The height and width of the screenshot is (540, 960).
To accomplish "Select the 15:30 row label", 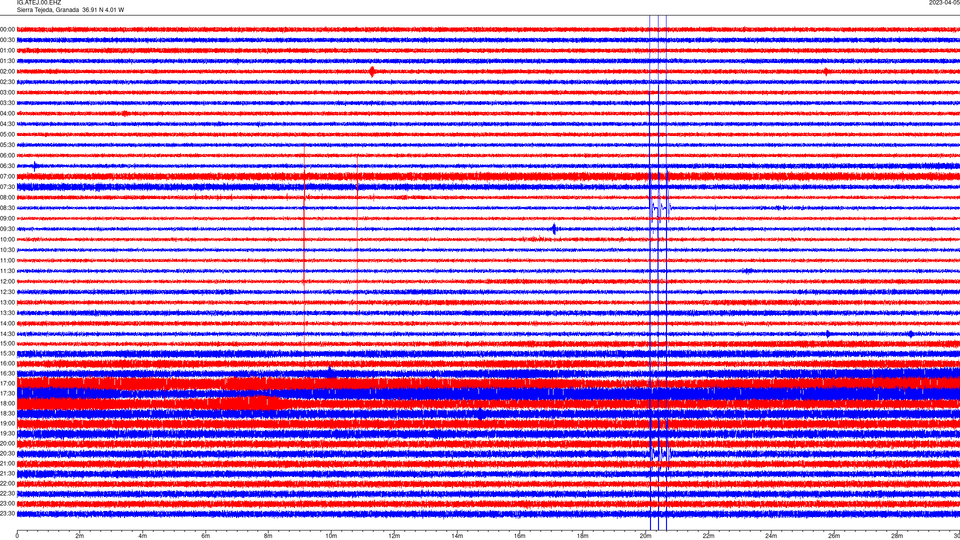I will (7, 353).
